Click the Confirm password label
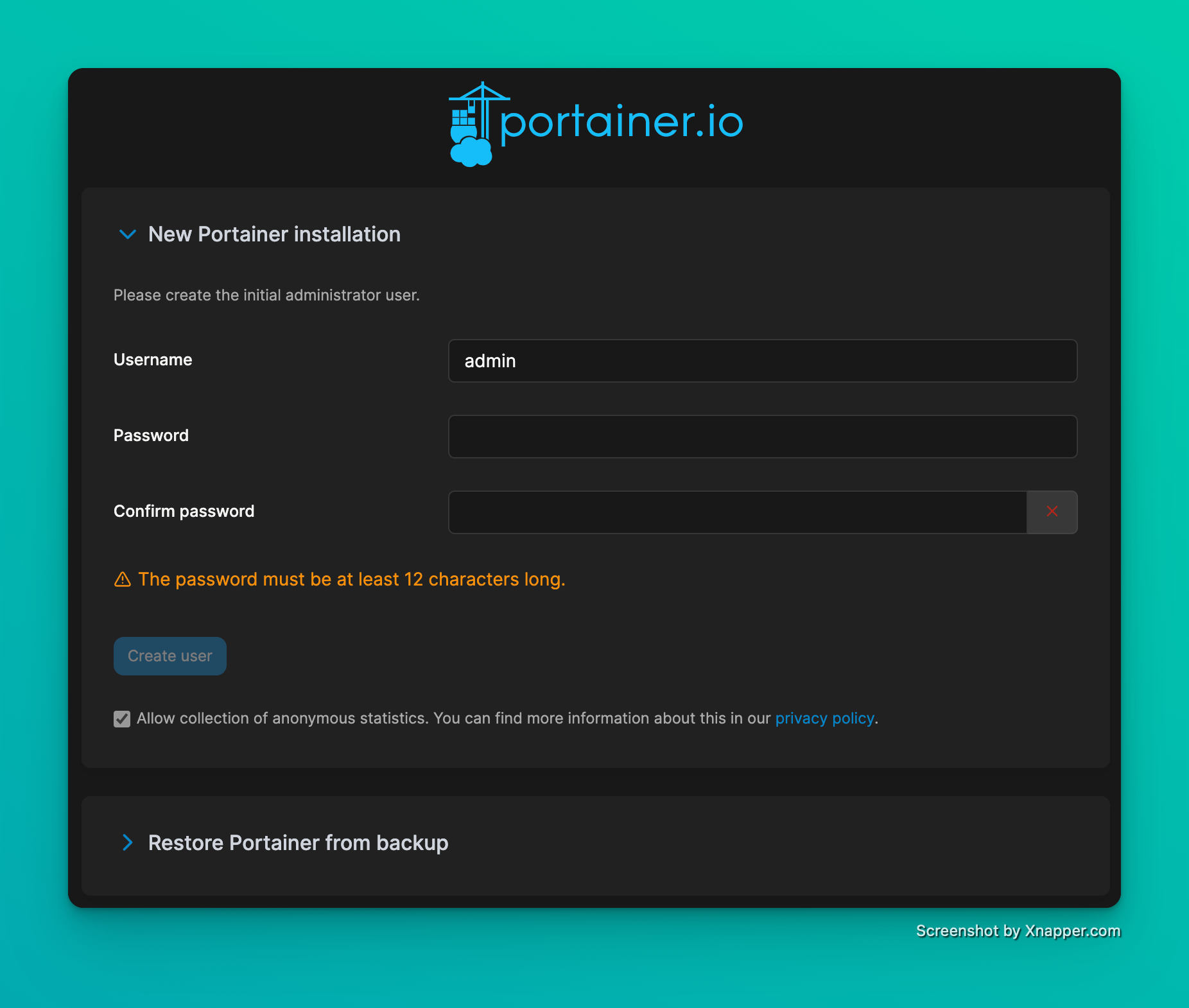The width and height of the screenshot is (1189, 1008). [184, 511]
